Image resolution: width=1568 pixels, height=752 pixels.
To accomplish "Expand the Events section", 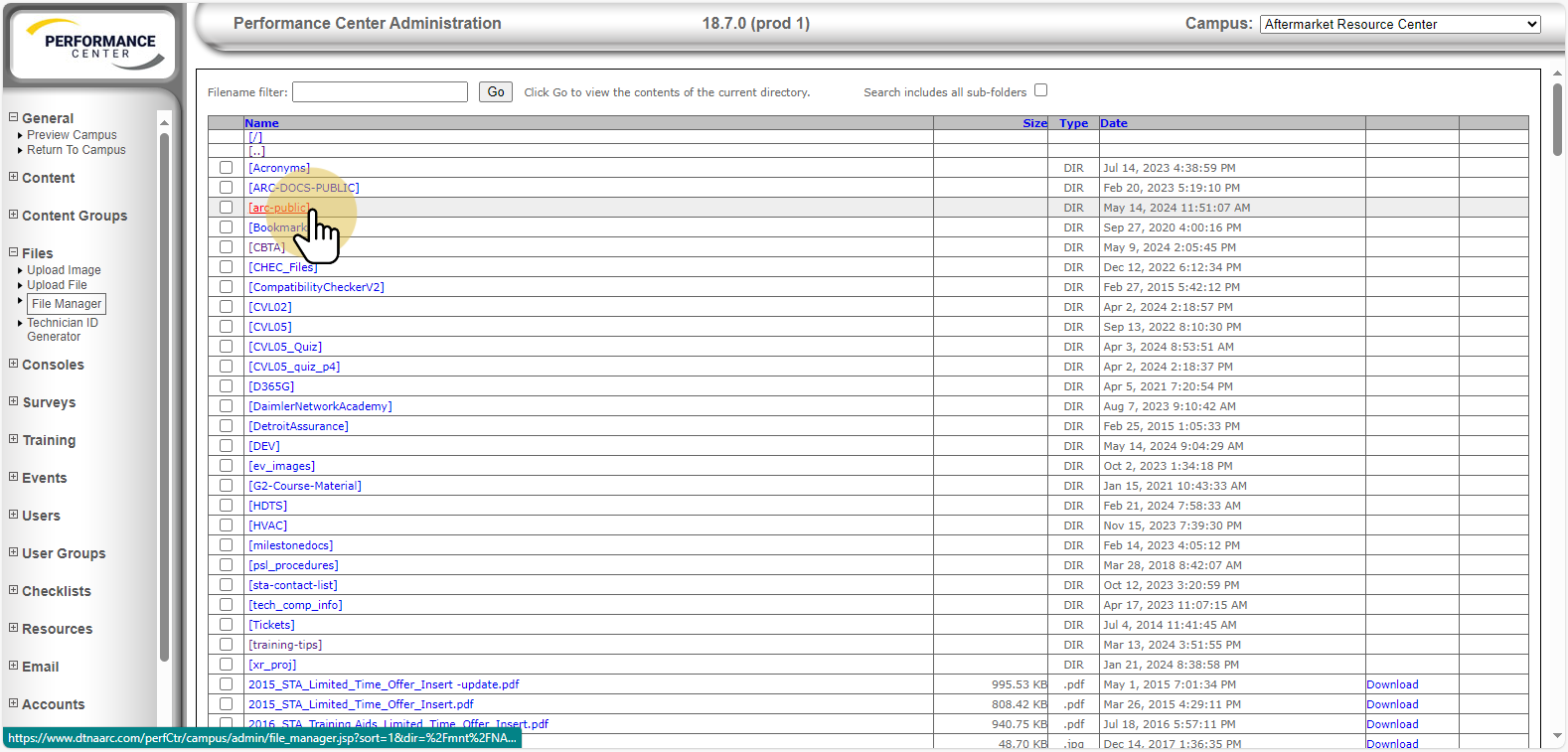I will coord(14,477).
